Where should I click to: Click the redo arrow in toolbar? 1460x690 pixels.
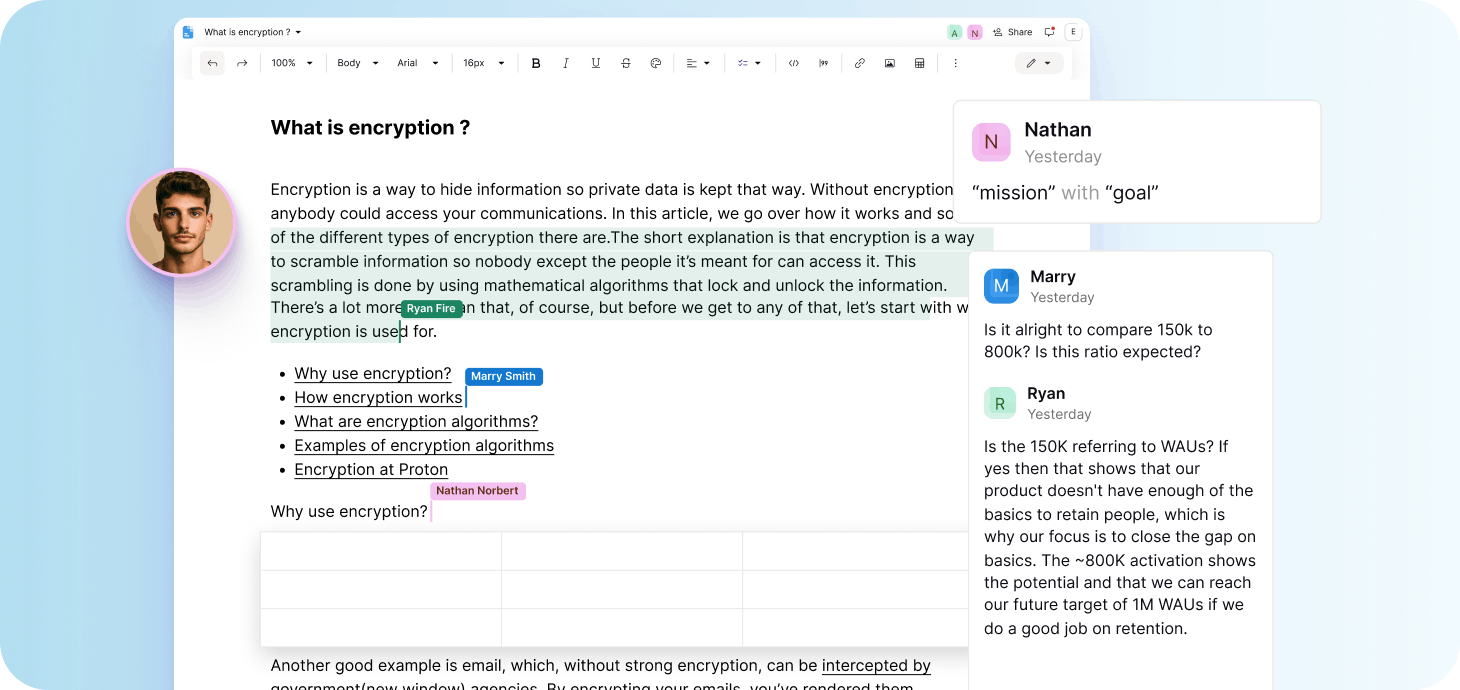coord(242,63)
